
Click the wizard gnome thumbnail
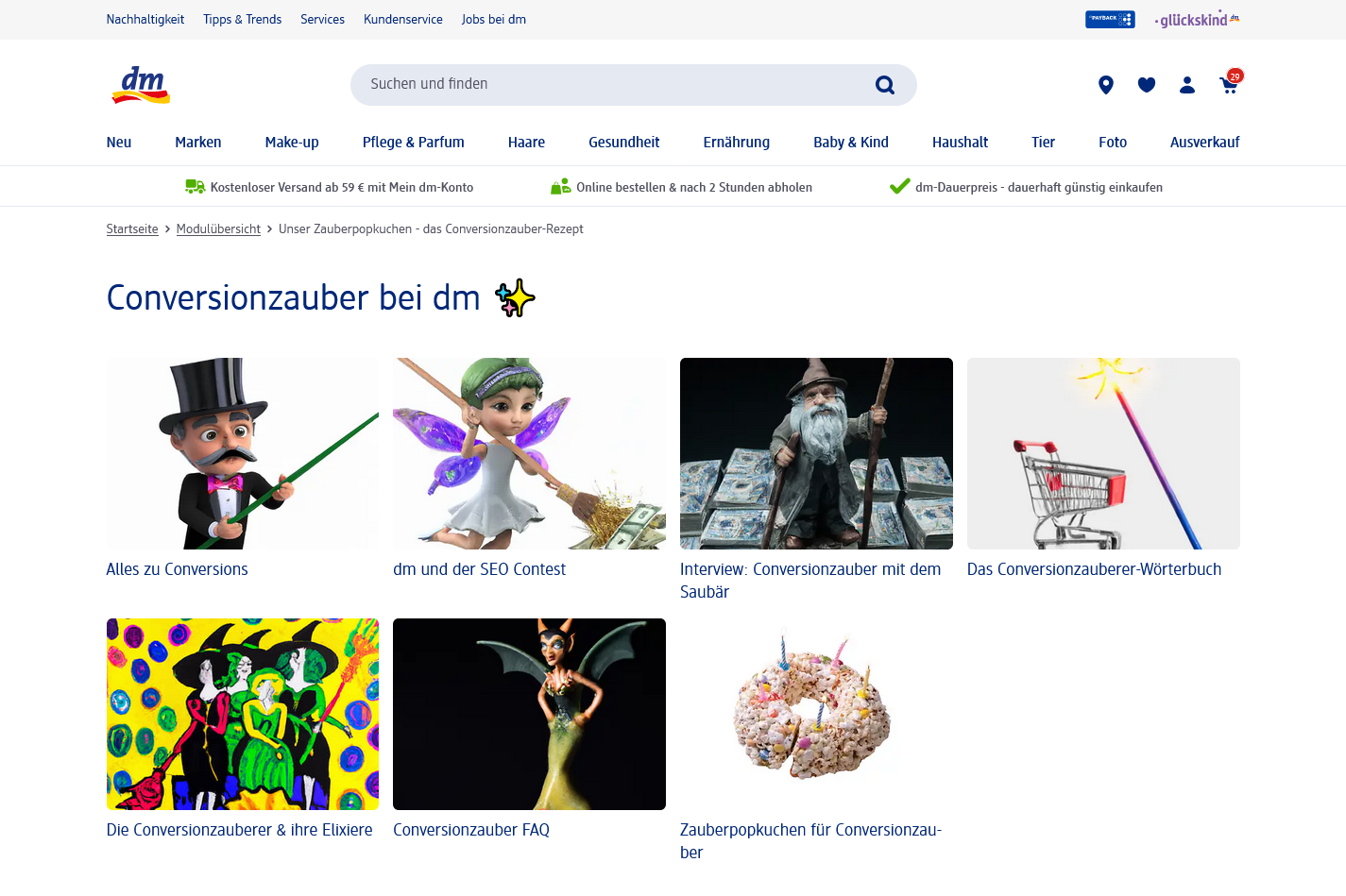click(816, 453)
